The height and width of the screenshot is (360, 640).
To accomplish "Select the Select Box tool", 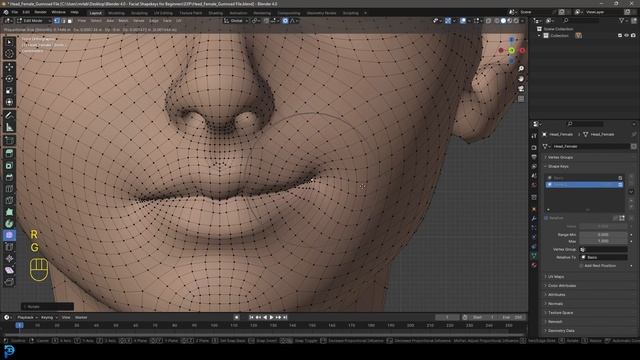I will coord(9,42).
